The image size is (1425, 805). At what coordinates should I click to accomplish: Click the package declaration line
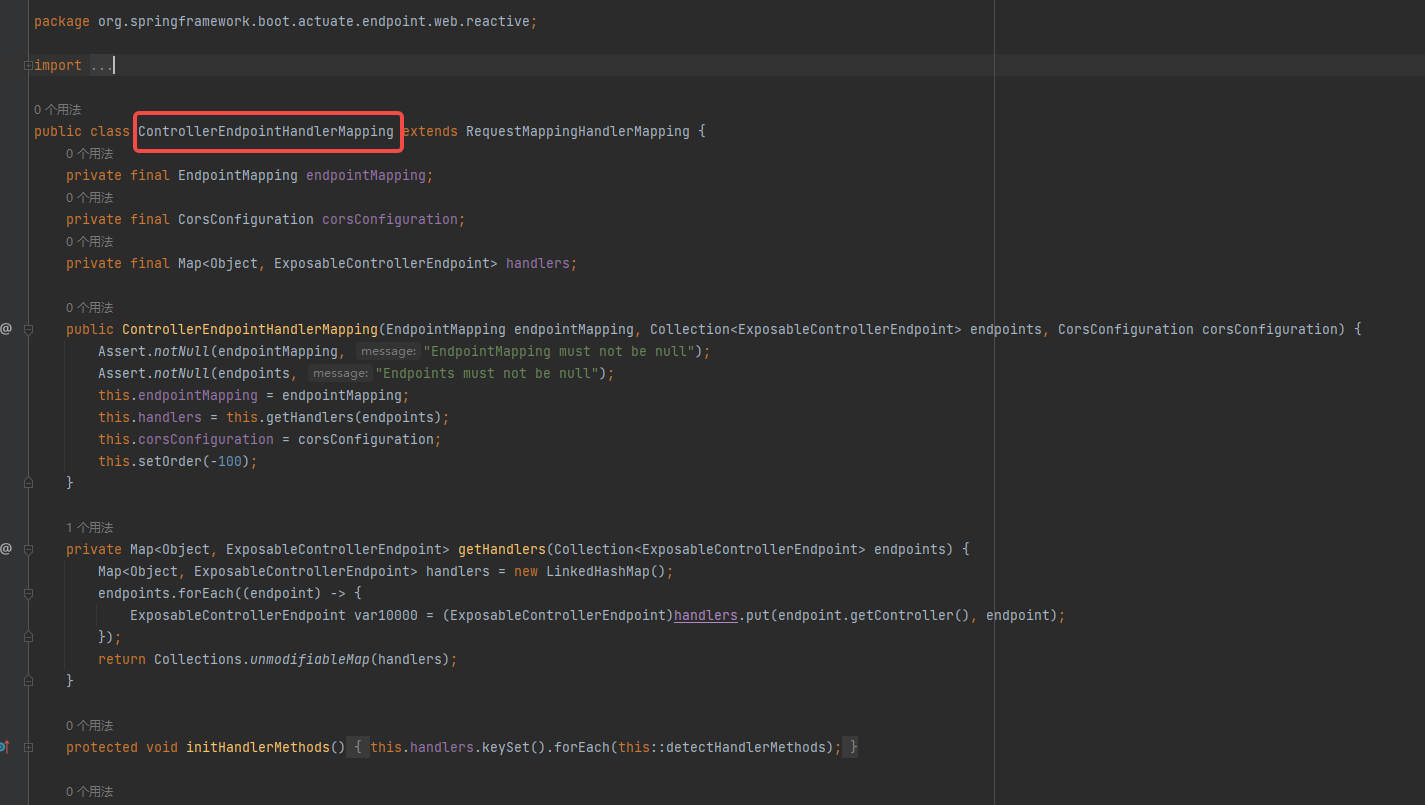click(x=285, y=21)
